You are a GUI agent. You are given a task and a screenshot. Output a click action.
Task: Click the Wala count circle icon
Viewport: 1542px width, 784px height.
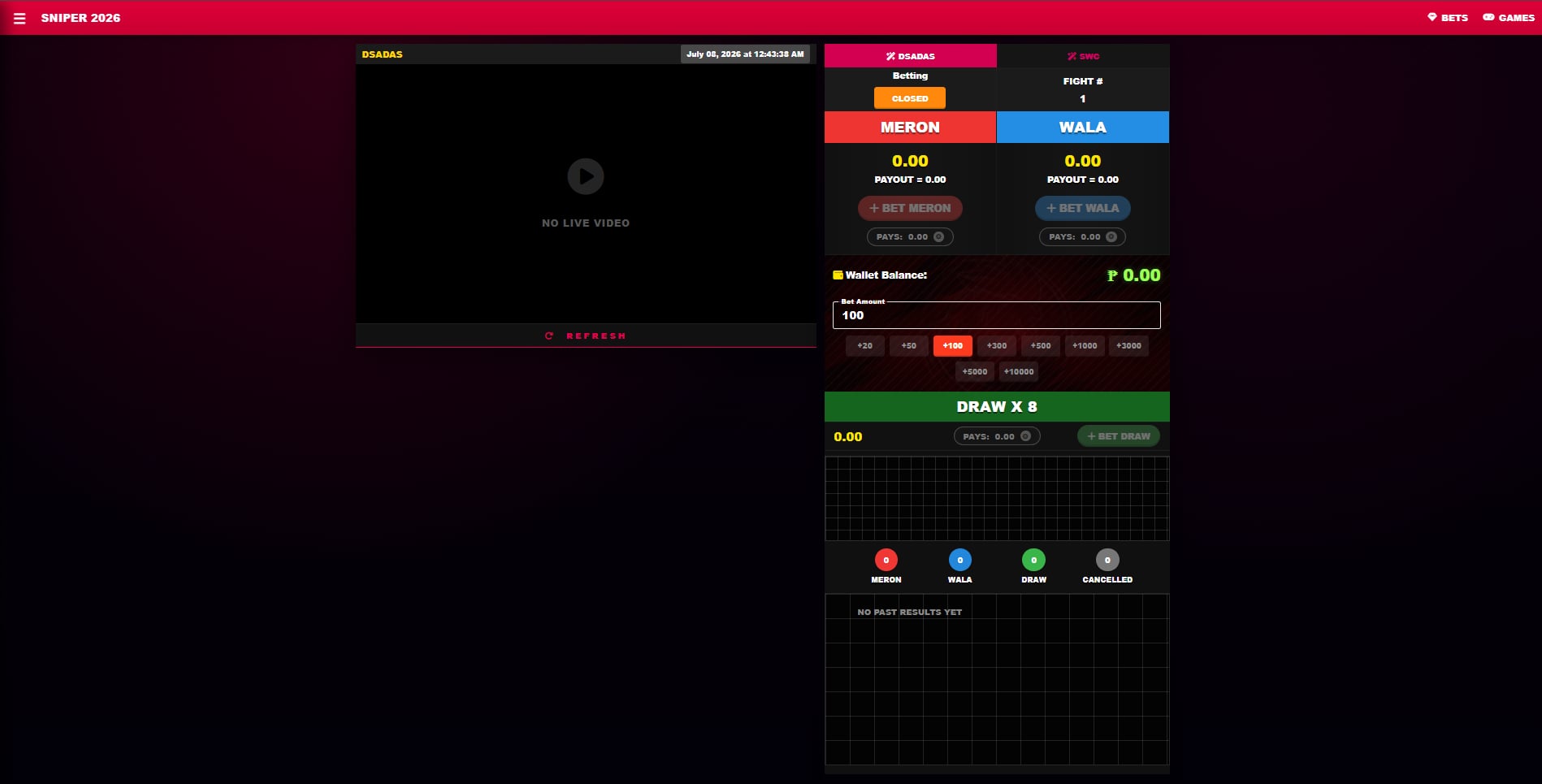959,560
